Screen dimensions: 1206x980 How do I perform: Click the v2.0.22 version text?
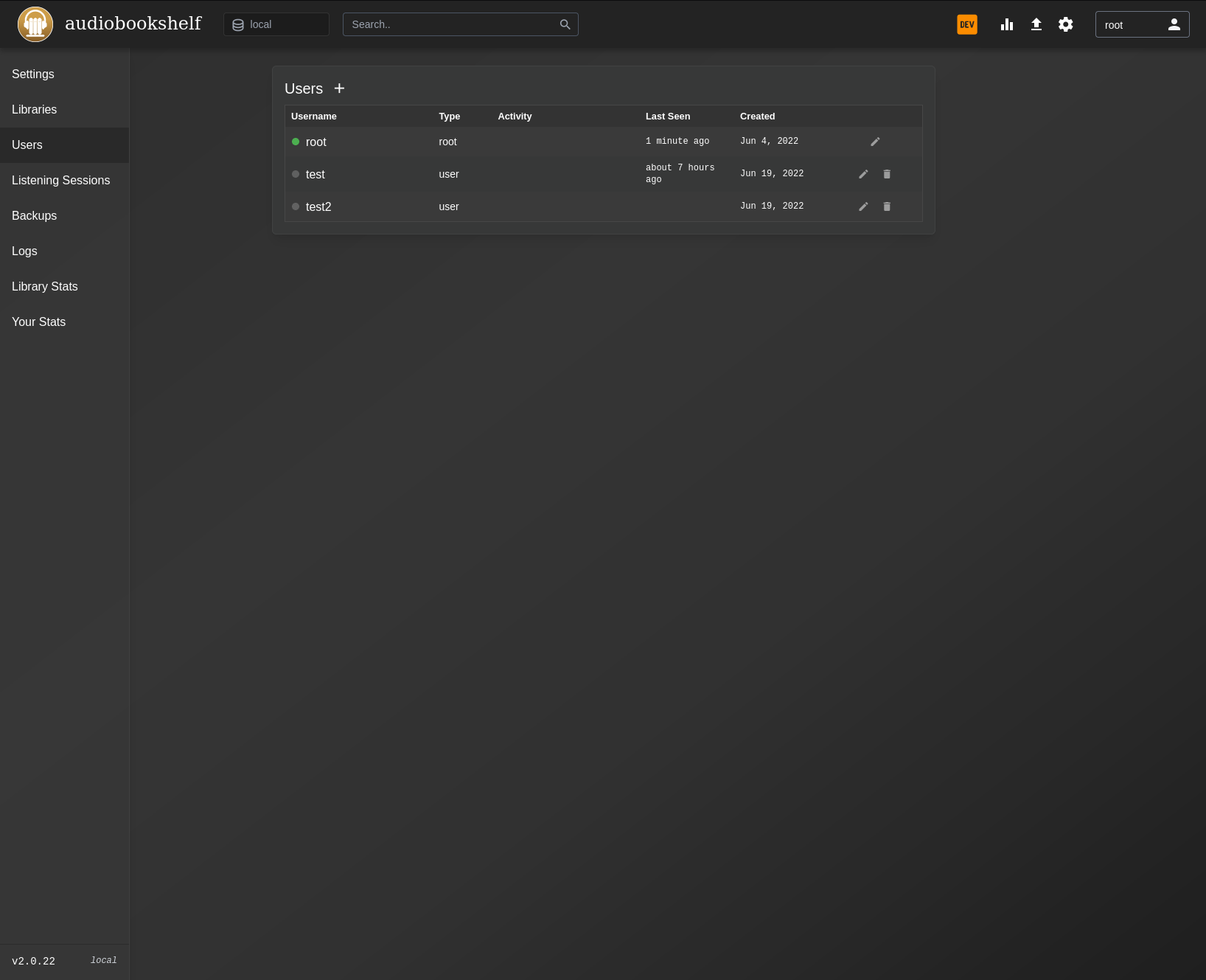[x=33, y=961]
